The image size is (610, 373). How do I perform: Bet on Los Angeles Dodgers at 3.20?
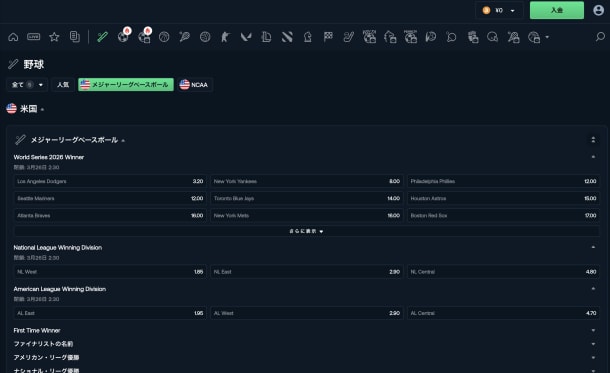[110, 181]
